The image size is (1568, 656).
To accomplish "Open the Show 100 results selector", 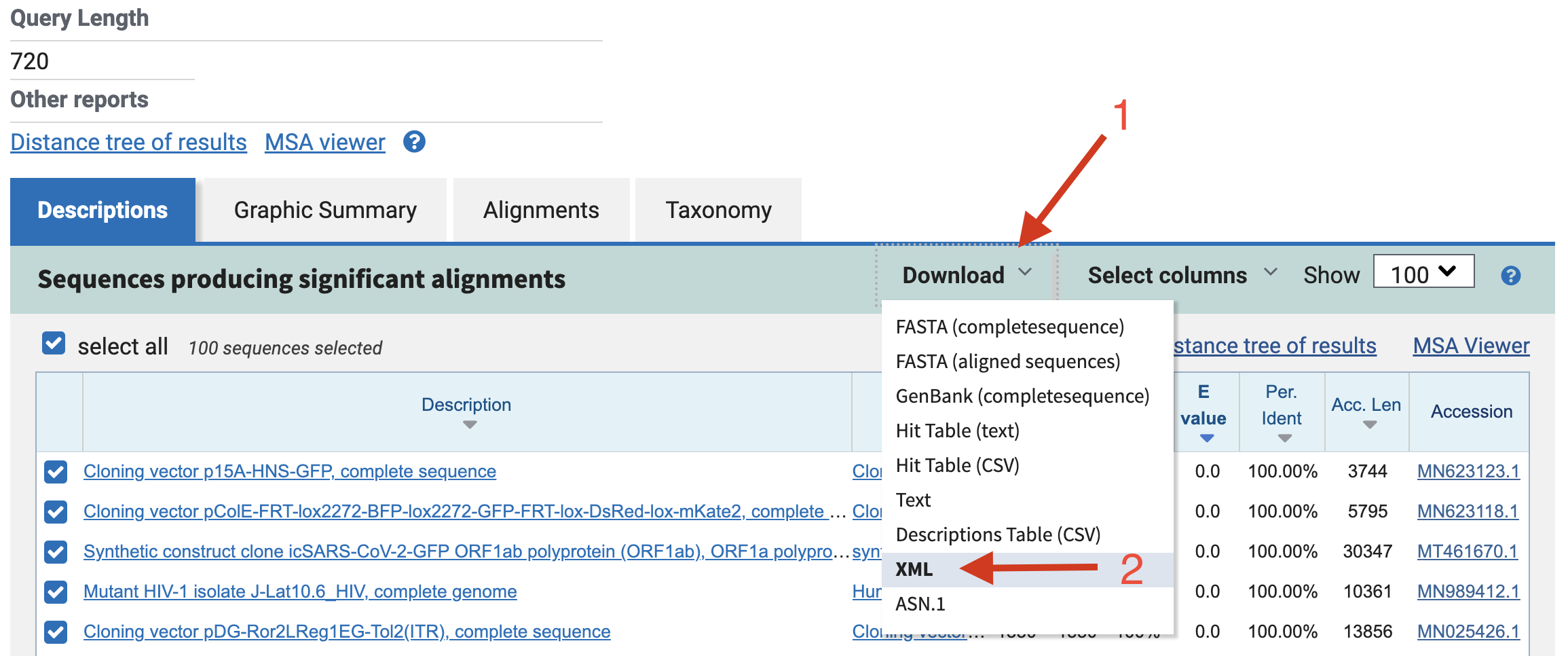I will click(x=1423, y=272).
